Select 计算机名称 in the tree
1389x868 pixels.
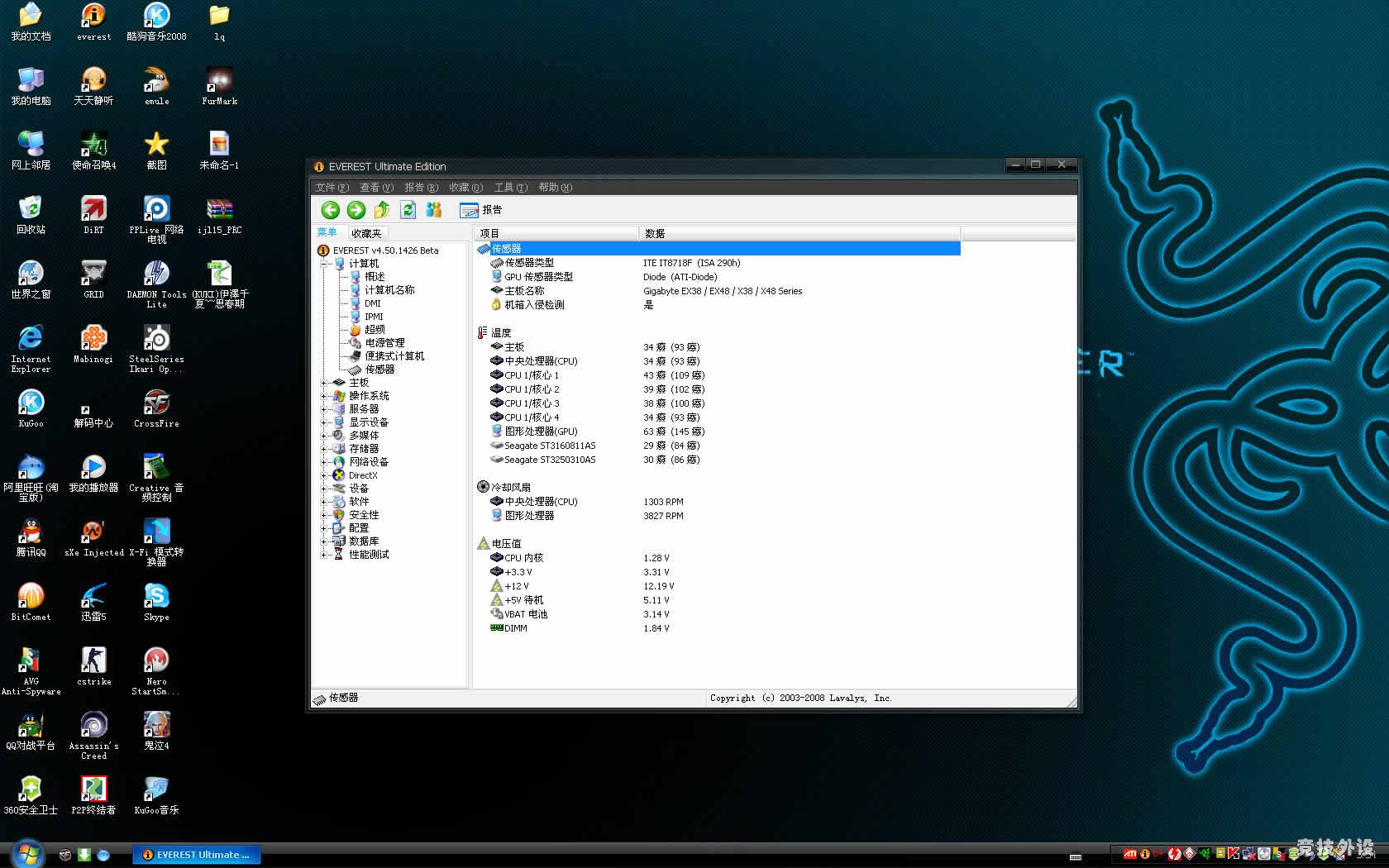(389, 290)
